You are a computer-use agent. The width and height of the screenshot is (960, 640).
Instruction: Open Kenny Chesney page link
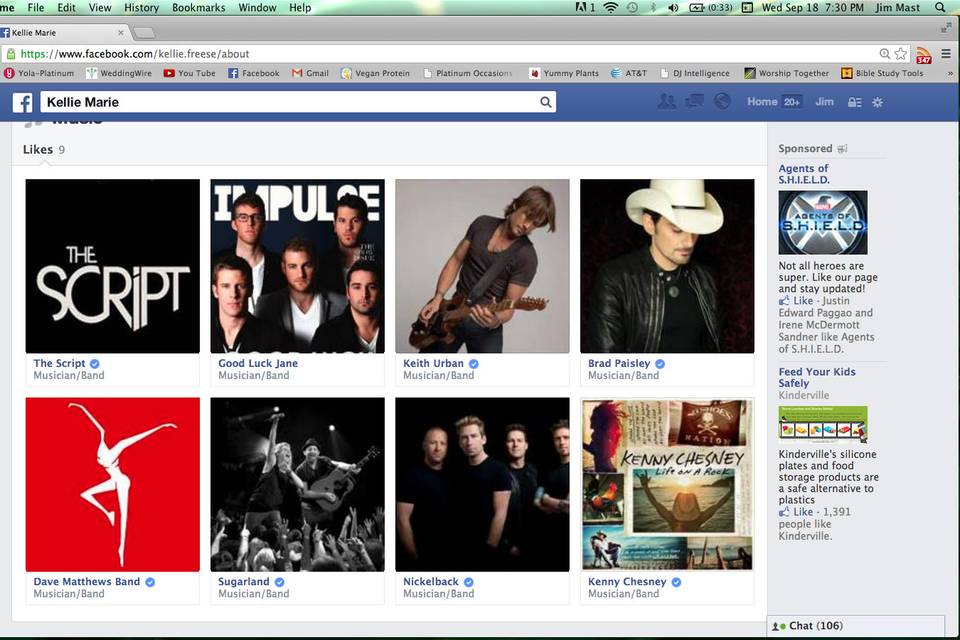pyautogui.click(x=627, y=582)
